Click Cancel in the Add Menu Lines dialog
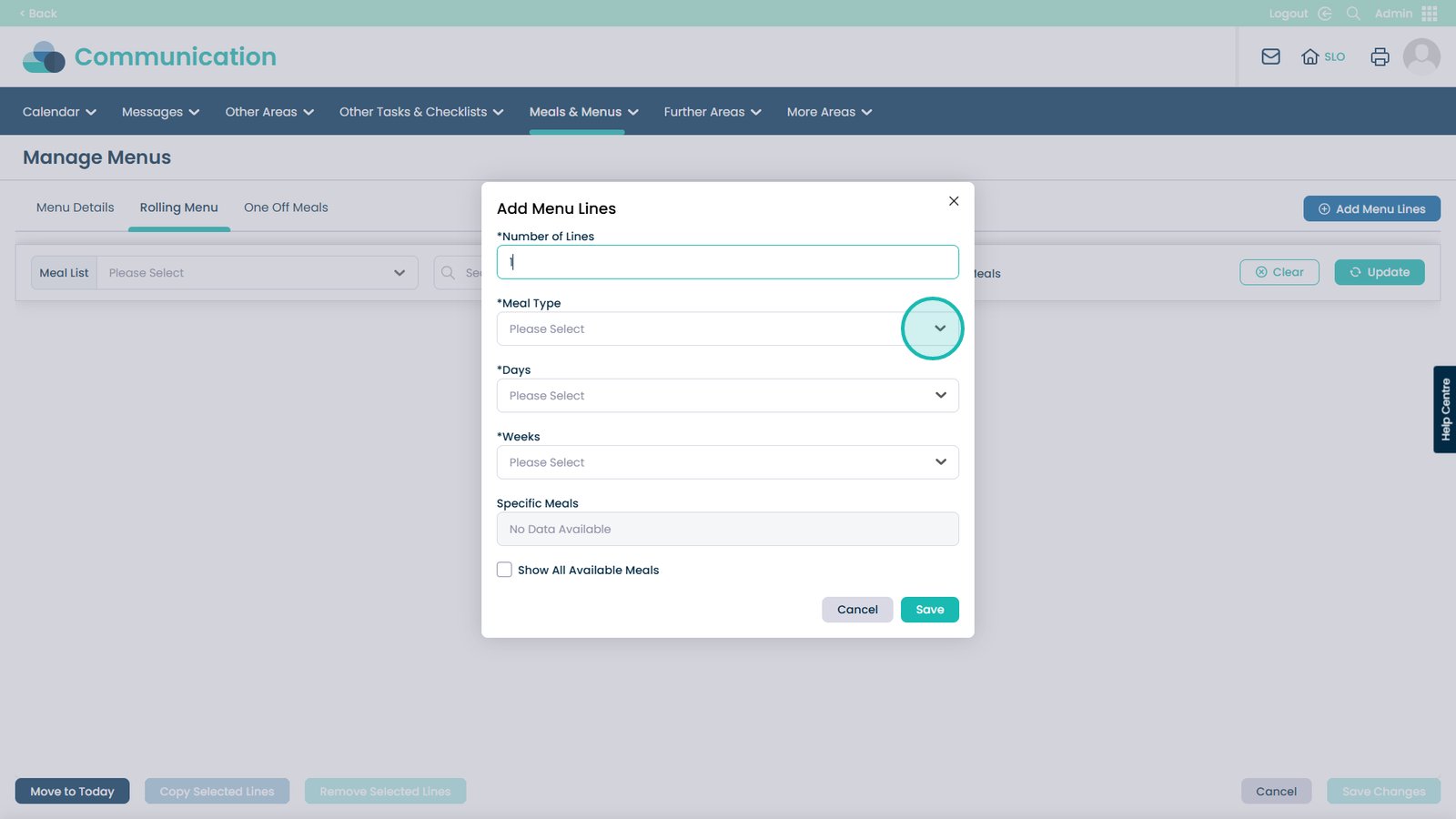This screenshot has height=819, width=1456. pyautogui.click(x=857, y=610)
